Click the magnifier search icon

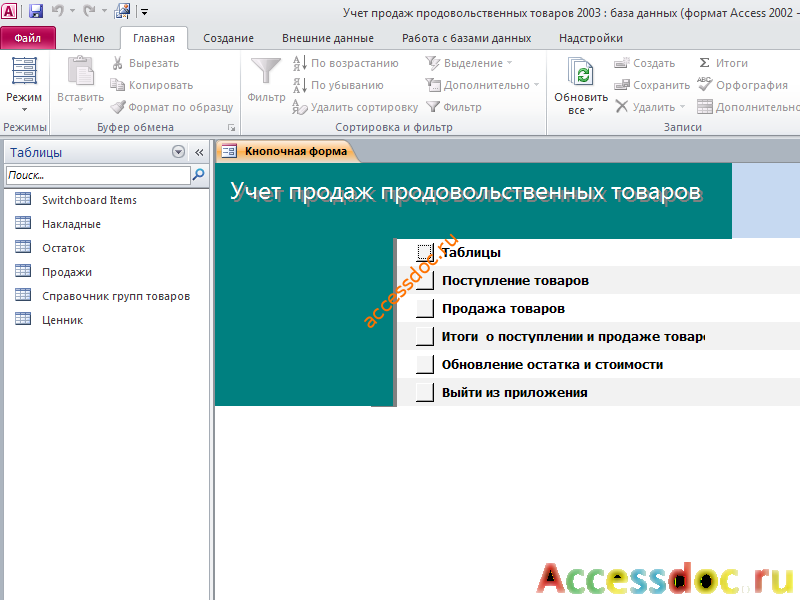(198, 175)
